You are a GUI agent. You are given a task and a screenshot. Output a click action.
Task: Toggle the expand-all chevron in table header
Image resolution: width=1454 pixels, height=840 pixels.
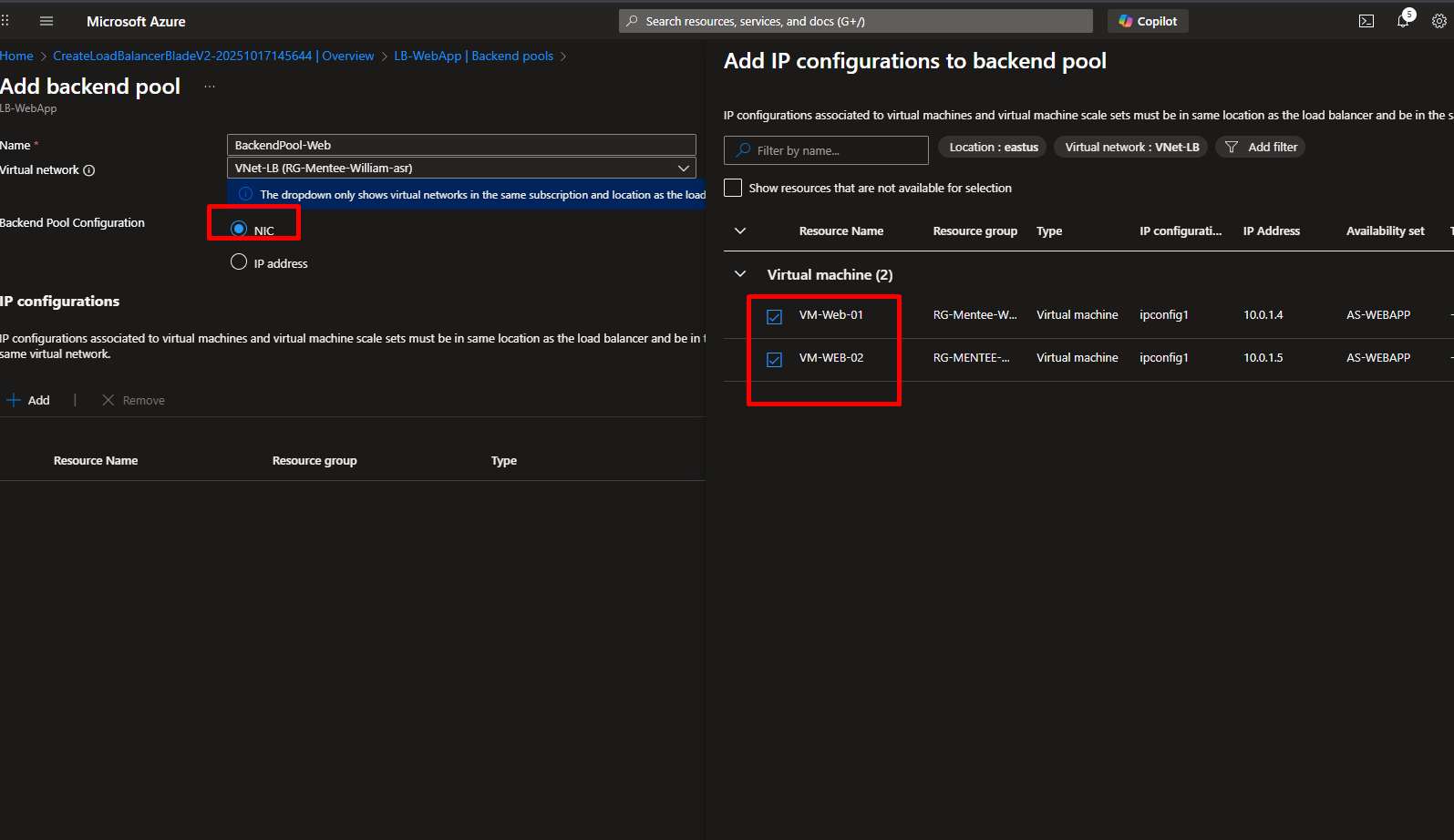tap(740, 231)
